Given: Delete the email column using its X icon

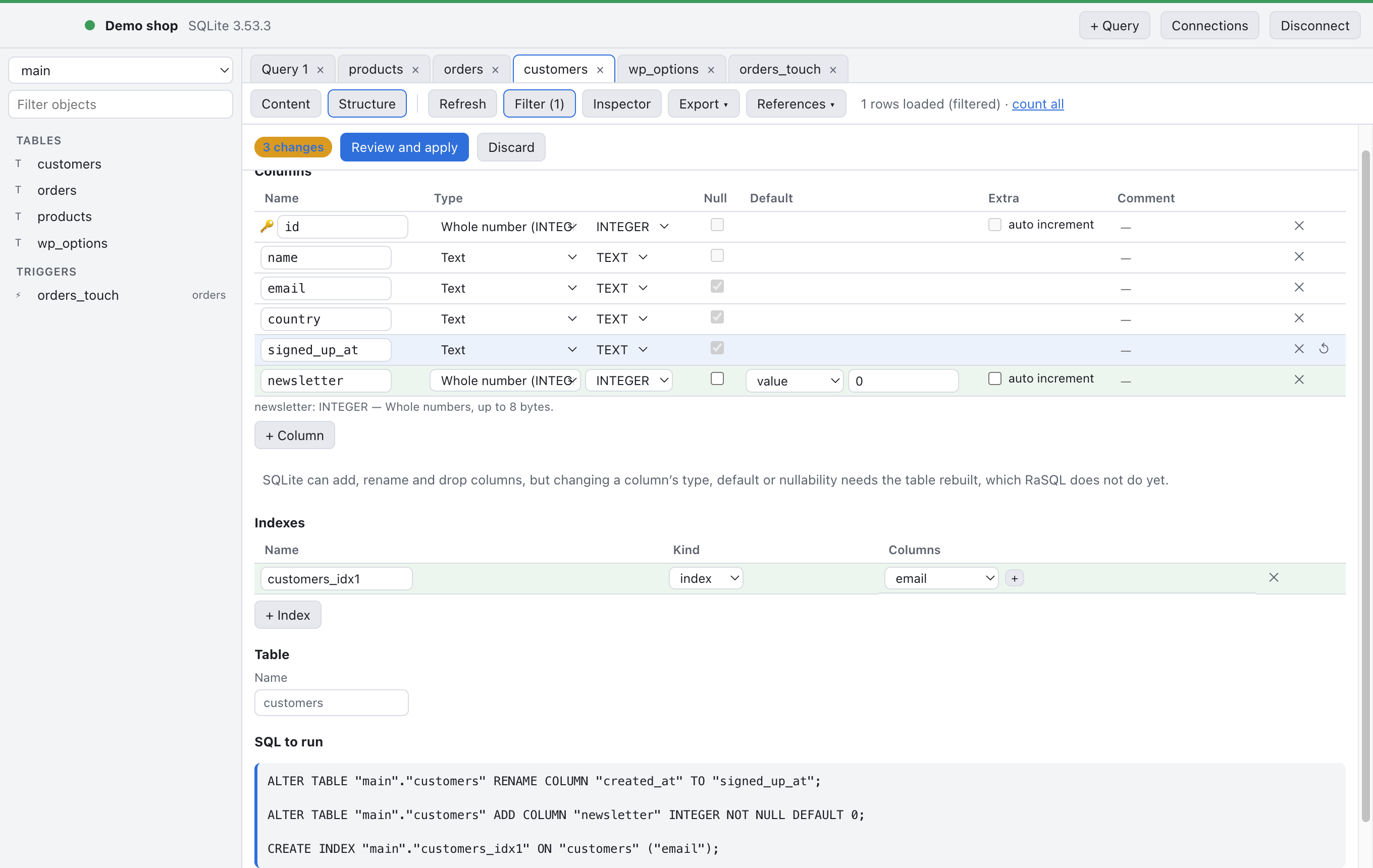Looking at the screenshot, I should (x=1299, y=287).
